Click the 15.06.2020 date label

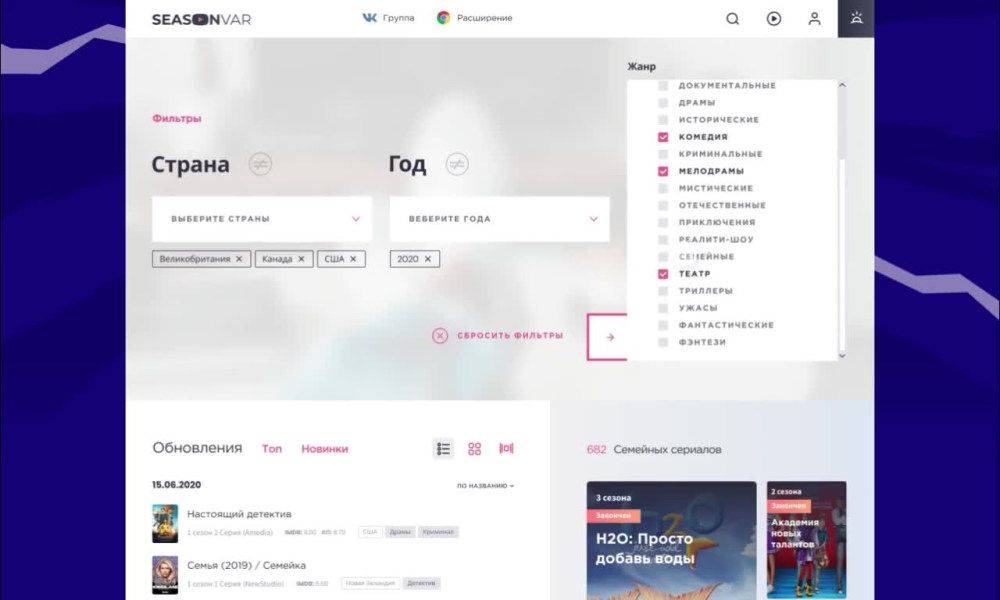coord(177,485)
